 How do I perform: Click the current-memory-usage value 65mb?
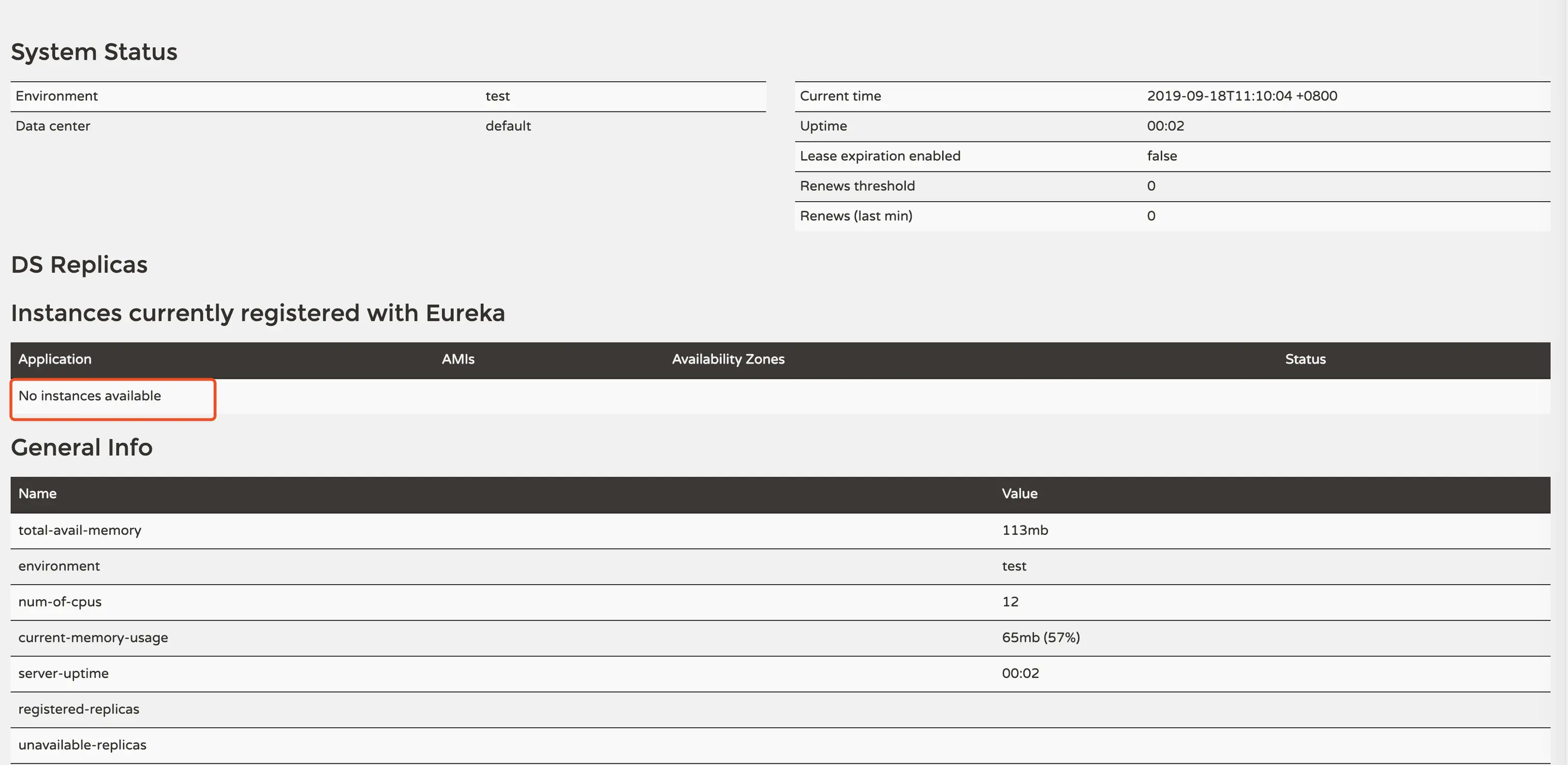click(1040, 638)
